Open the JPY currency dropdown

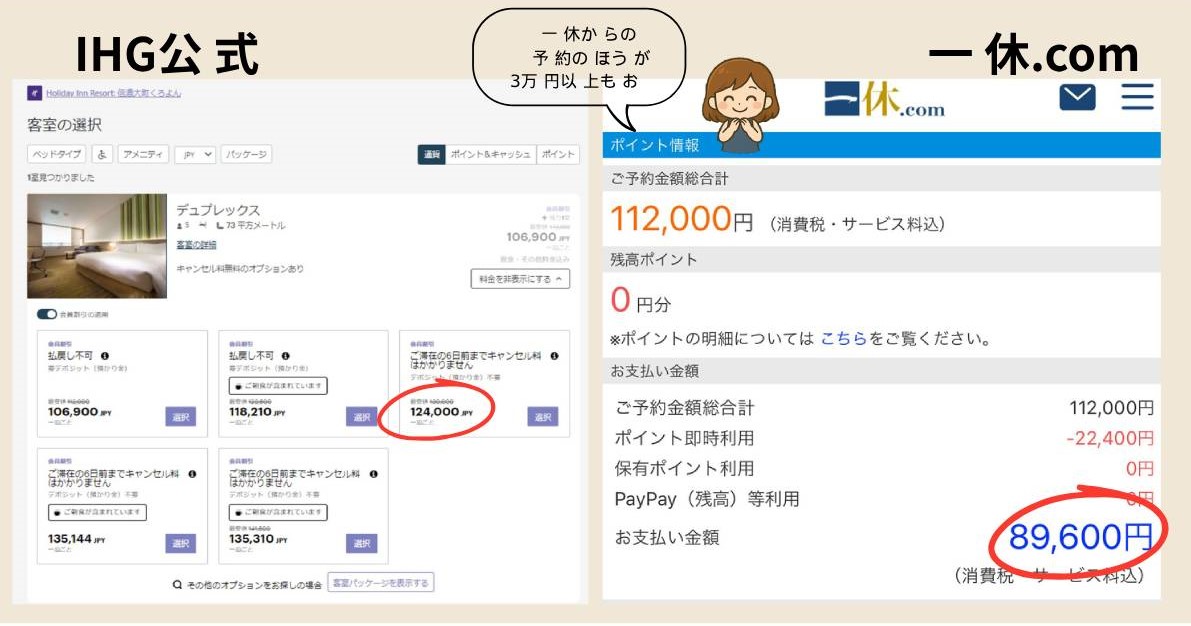pos(196,154)
